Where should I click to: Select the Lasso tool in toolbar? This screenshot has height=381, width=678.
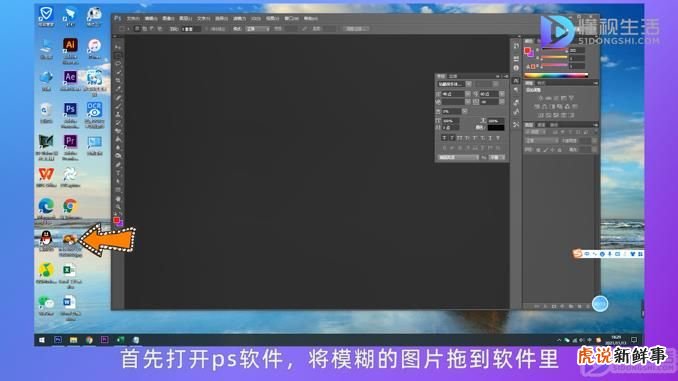pyautogui.click(x=118, y=64)
